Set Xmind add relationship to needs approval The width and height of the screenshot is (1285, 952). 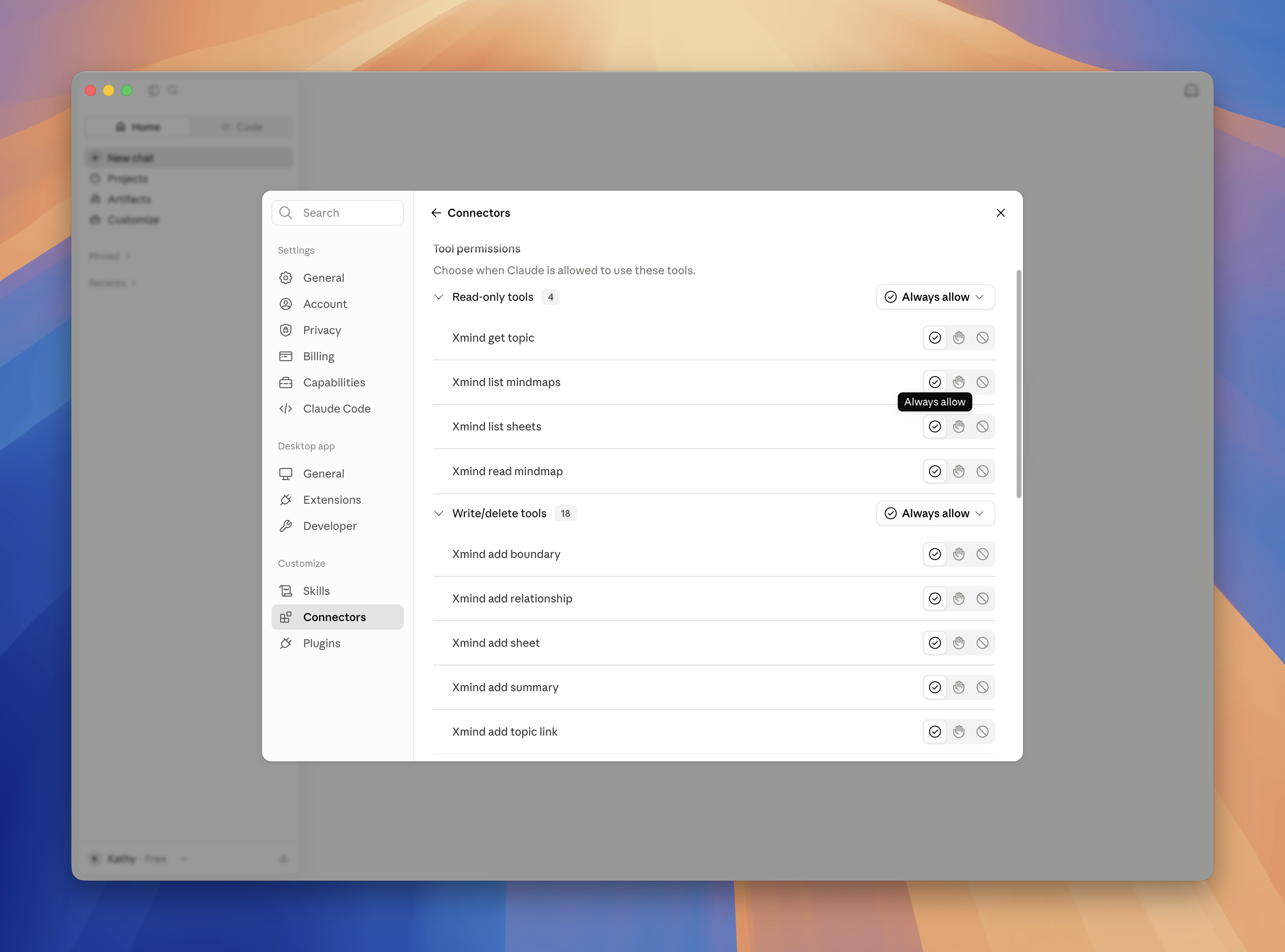click(x=958, y=598)
